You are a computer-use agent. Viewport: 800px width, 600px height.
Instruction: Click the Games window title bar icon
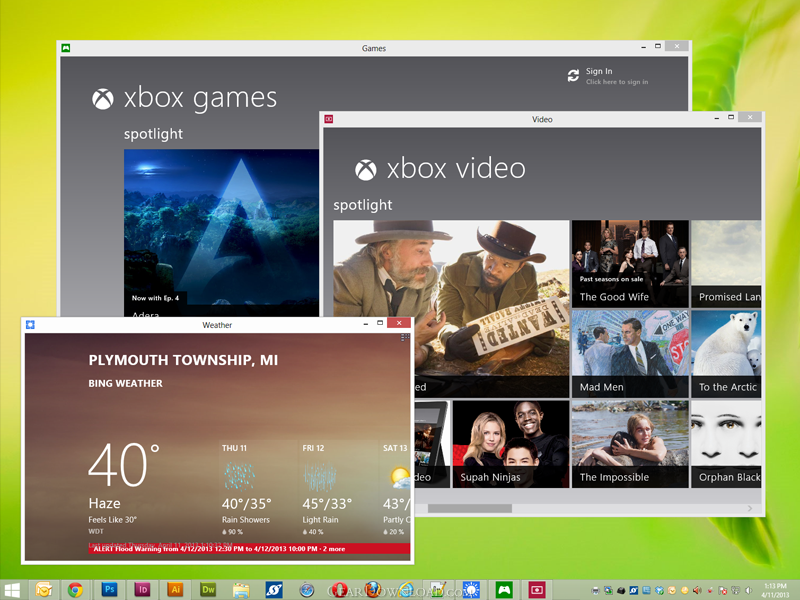[66, 48]
